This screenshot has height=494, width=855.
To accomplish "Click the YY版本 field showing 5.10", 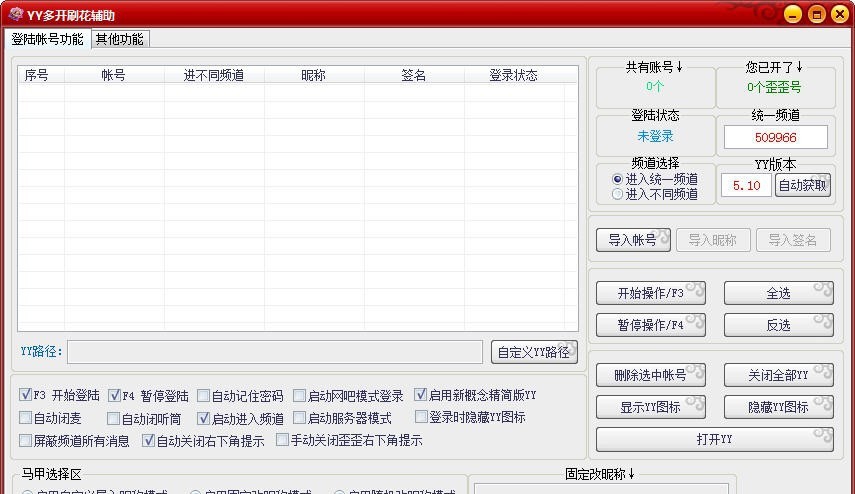I will [746, 185].
